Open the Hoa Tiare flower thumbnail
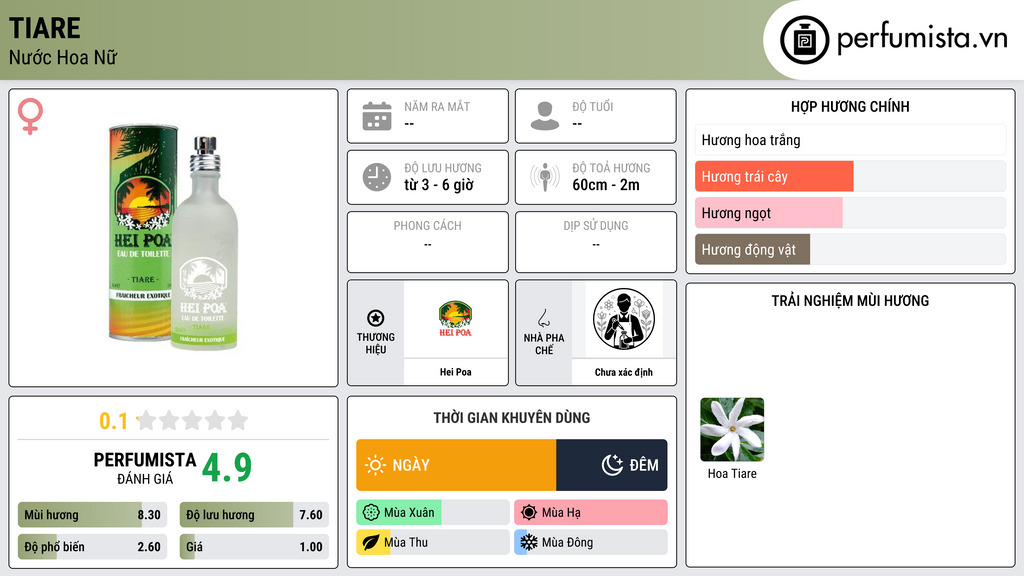This screenshot has height=576, width=1024. point(731,430)
